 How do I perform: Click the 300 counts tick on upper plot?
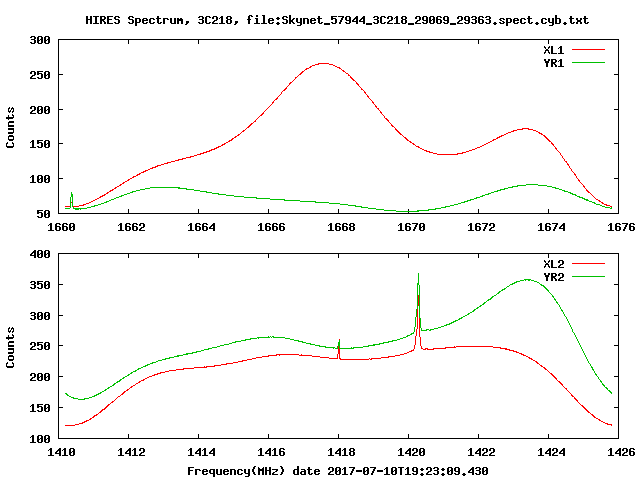40,40
